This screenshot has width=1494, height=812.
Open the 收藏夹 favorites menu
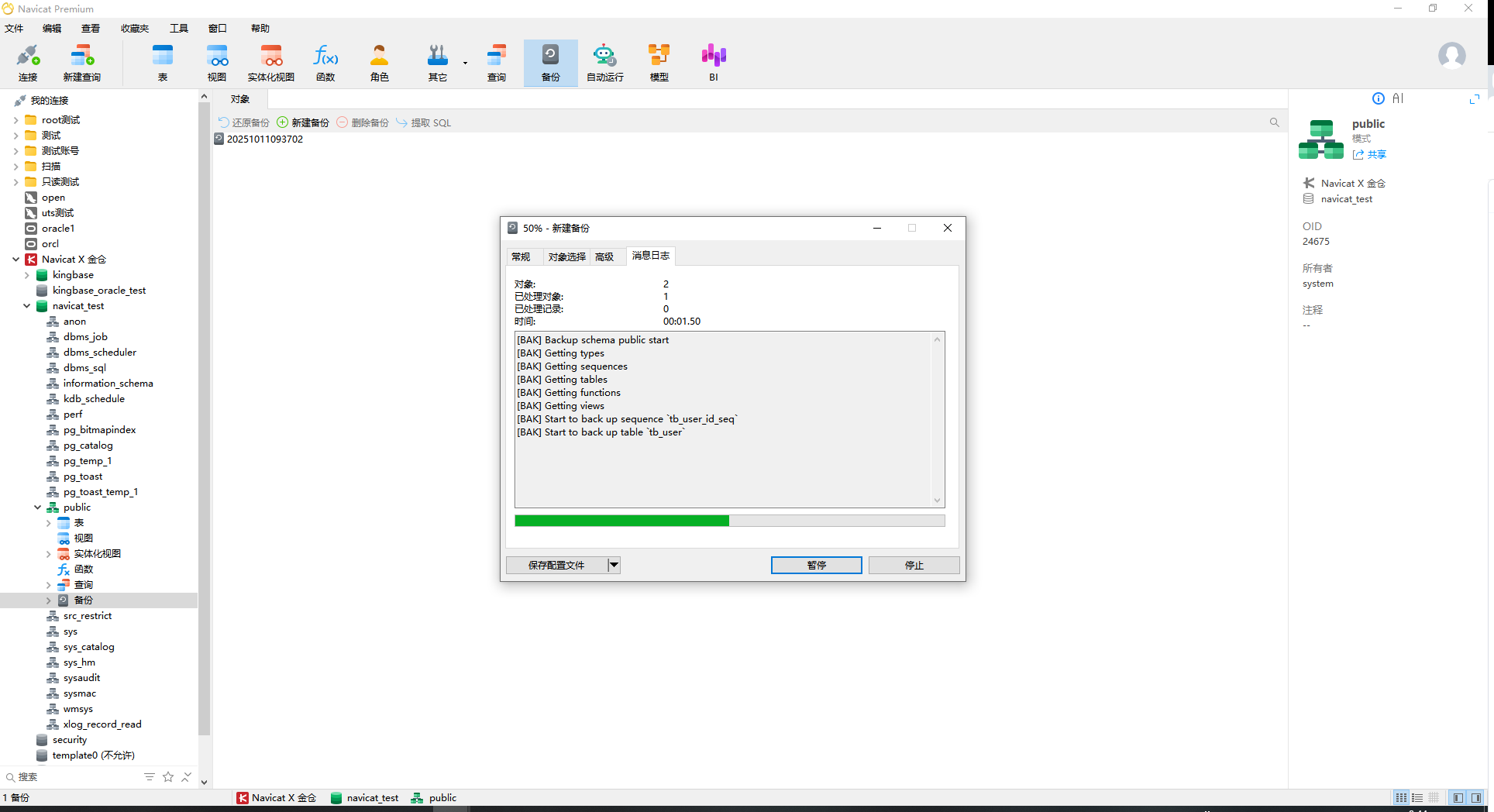click(134, 29)
